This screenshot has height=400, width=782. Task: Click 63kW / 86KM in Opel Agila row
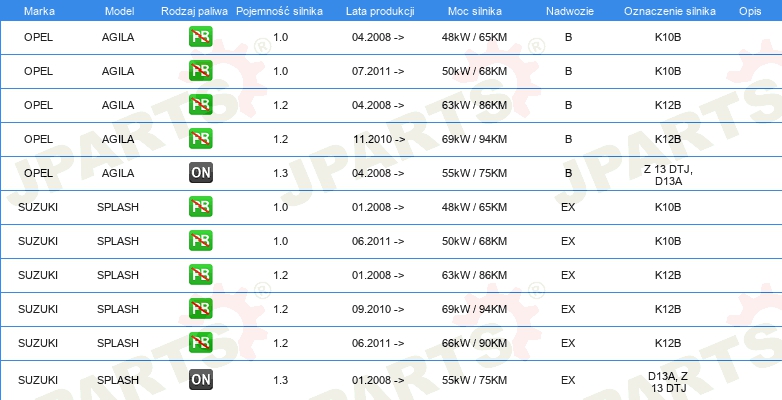pos(474,105)
